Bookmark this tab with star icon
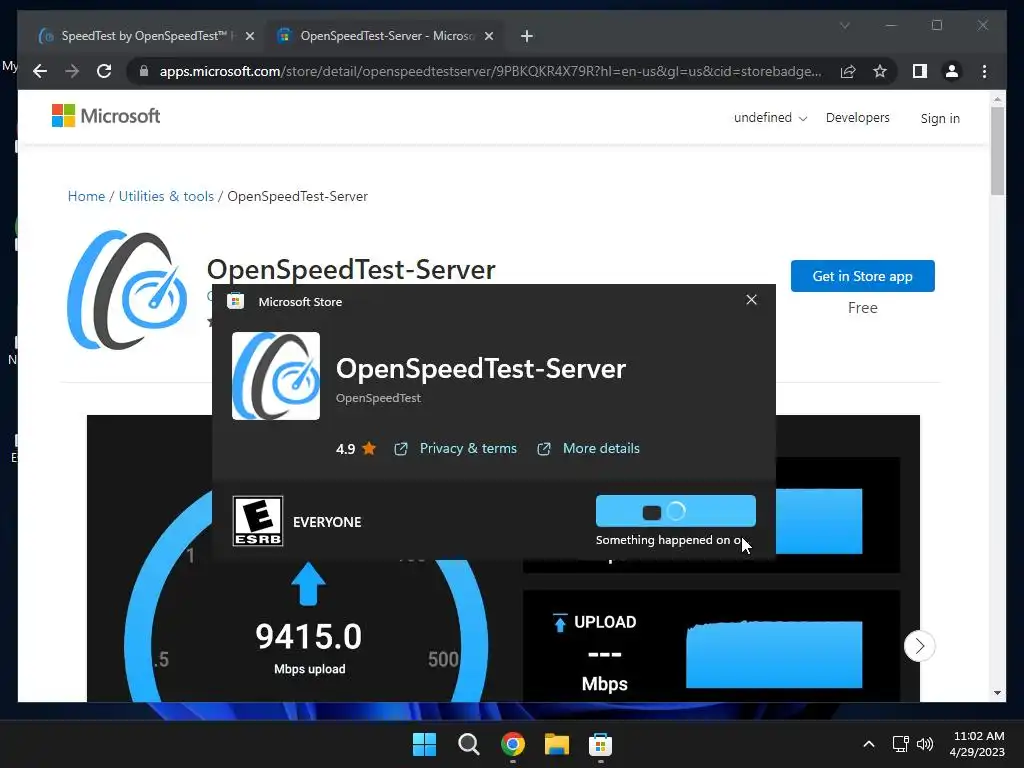Viewport: 1024px width, 768px height. [x=880, y=71]
